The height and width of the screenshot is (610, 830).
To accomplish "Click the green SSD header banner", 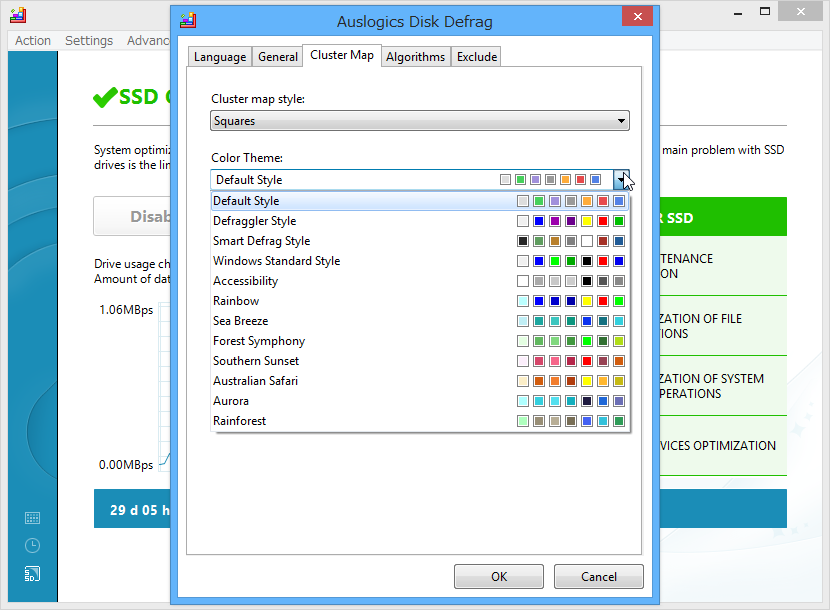I will 723,217.
